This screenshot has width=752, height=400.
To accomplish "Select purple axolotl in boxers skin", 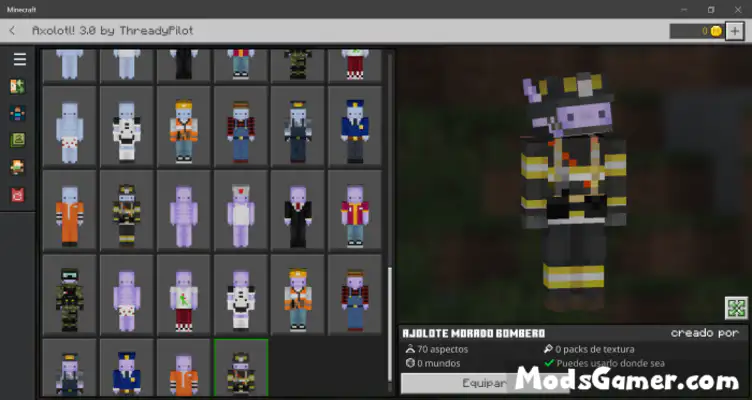I will 127,295.
